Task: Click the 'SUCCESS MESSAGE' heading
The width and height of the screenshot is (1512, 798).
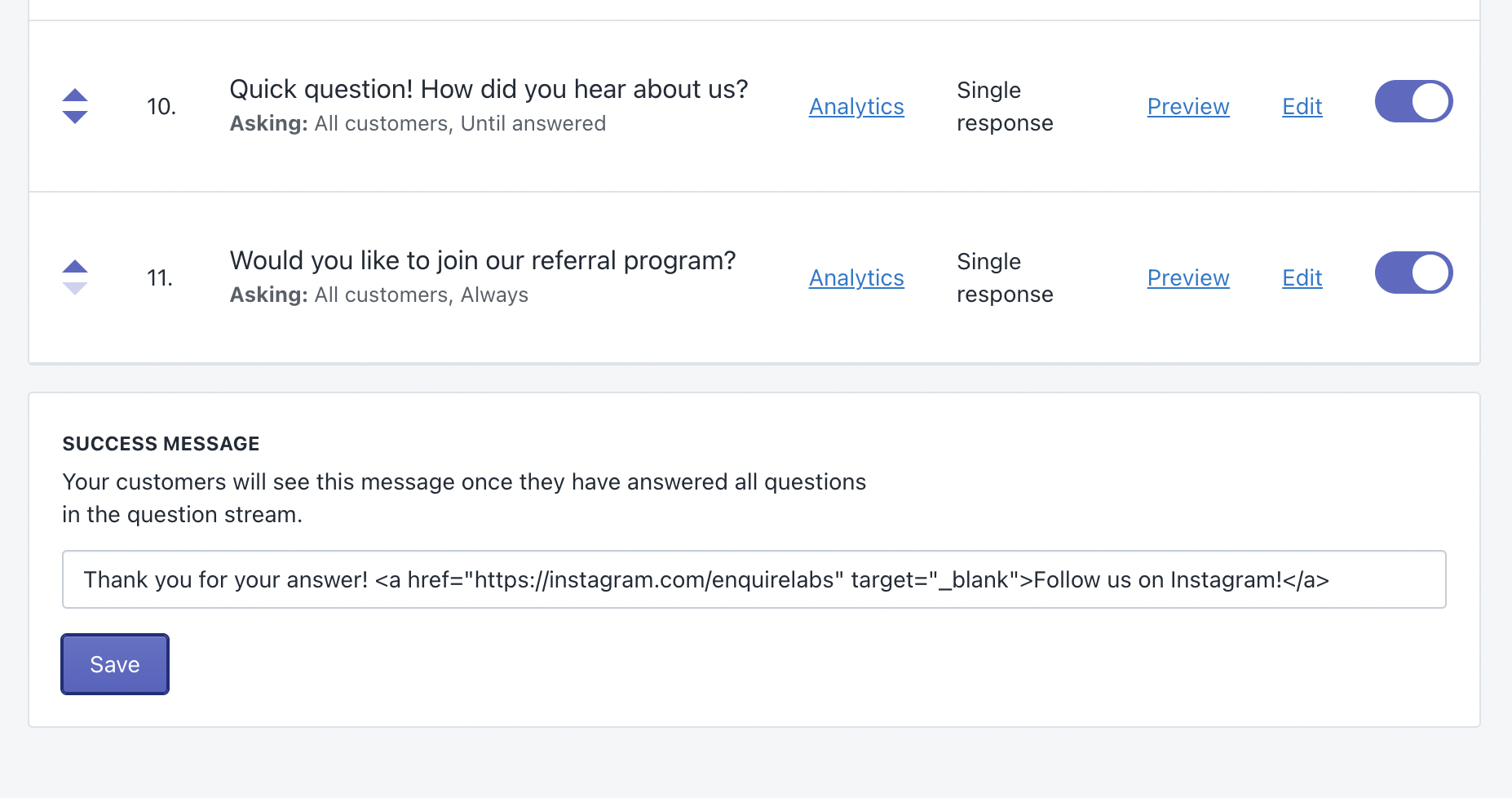Action: tap(161, 444)
